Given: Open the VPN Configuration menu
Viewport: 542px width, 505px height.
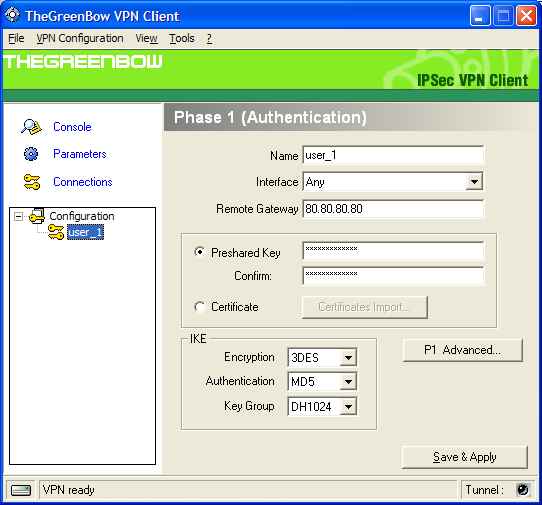Looking at the screenshot, I should (x=80, y=38).
